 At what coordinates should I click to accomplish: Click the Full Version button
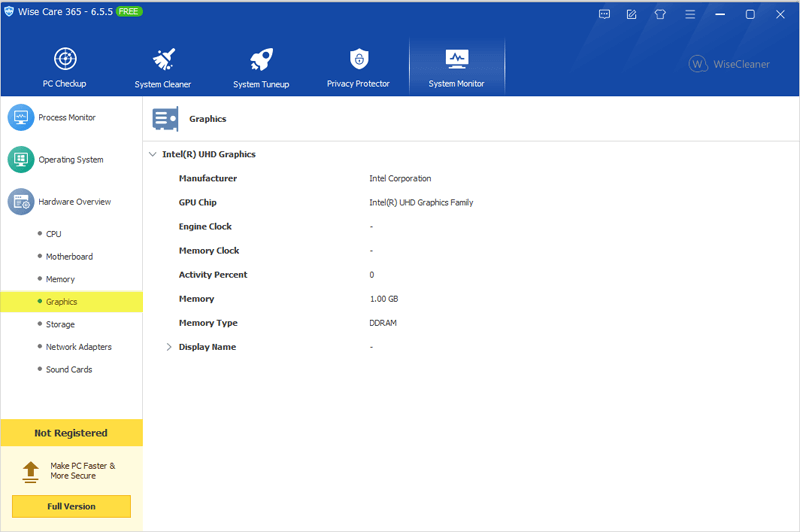pyautogui.click(x=71, y=506)
